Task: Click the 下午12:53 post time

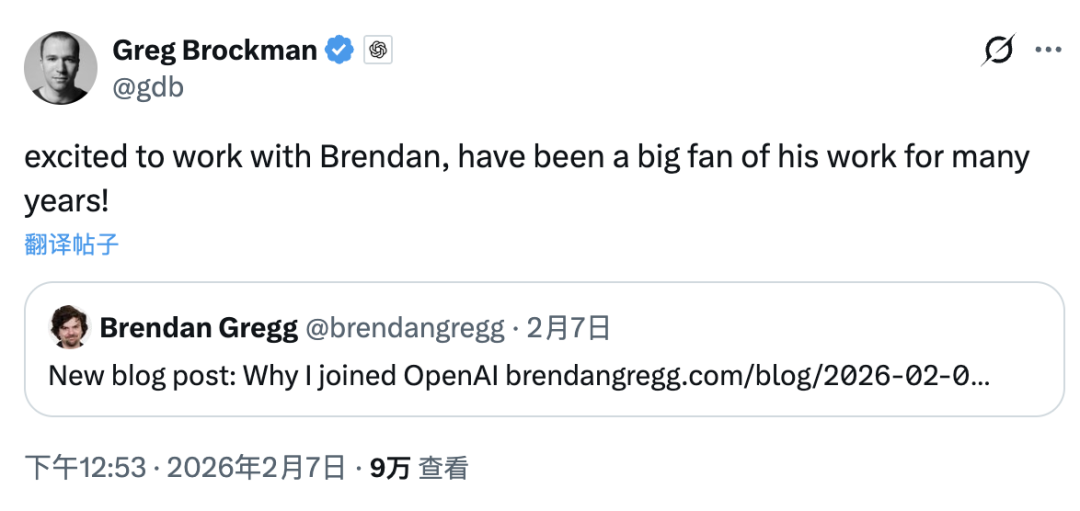Action: tap(85, 467)
